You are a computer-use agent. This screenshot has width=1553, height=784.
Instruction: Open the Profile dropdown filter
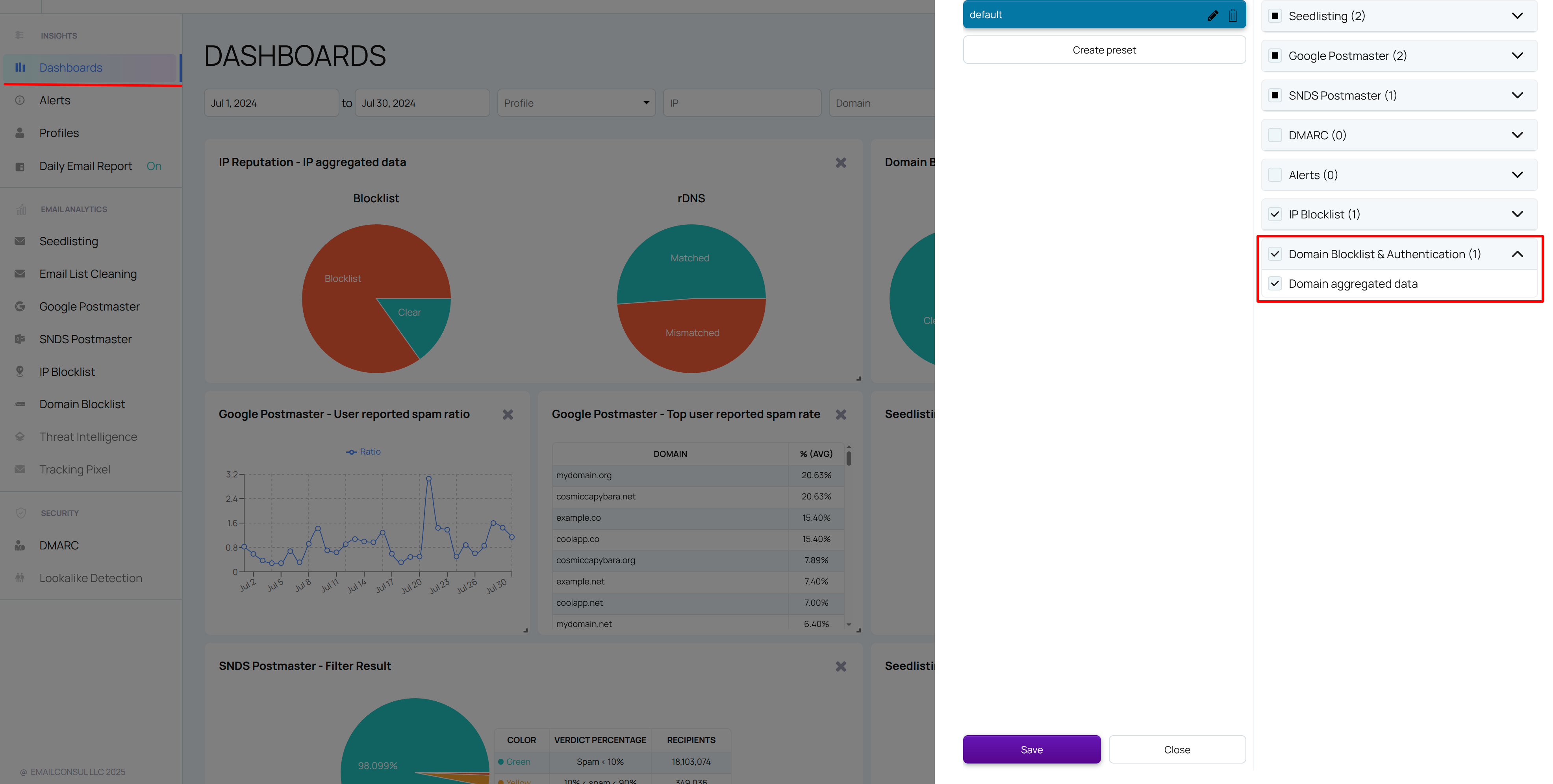coord(576,103)
